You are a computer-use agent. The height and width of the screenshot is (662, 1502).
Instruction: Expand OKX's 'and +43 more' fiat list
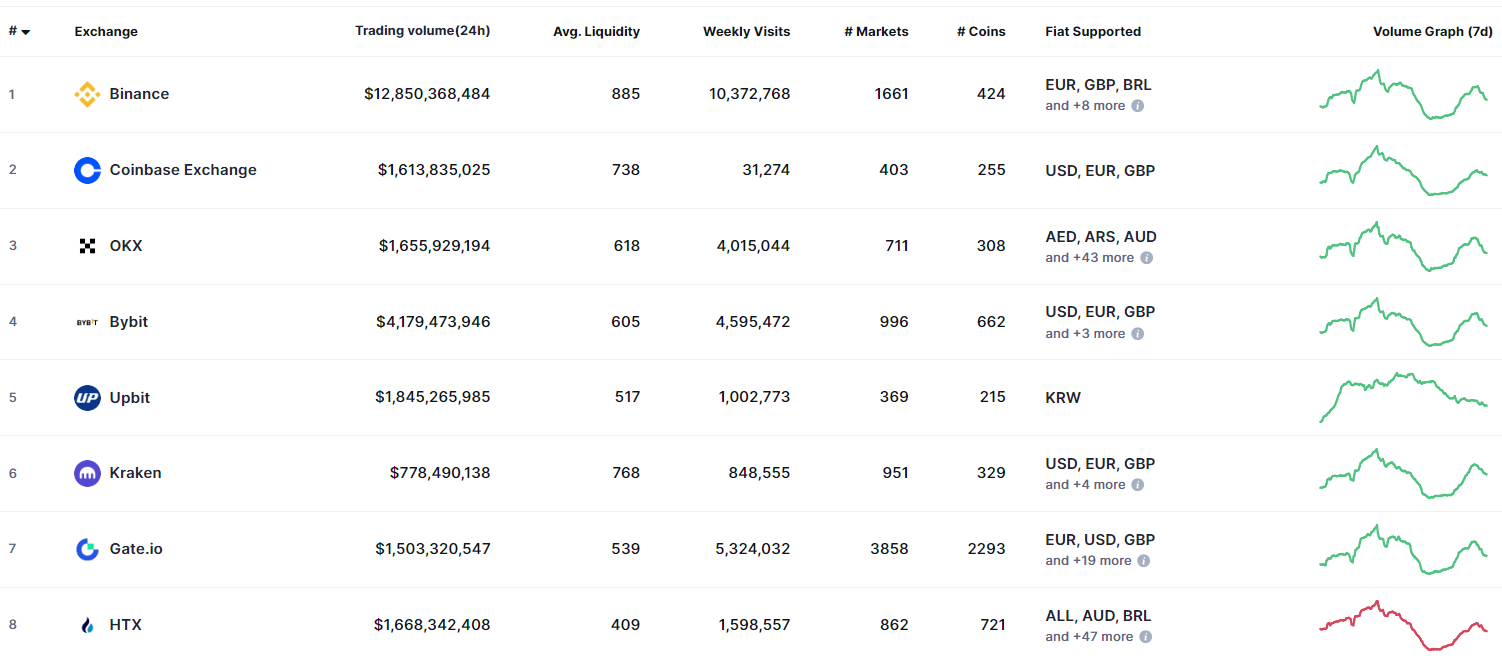point(1090,258)
